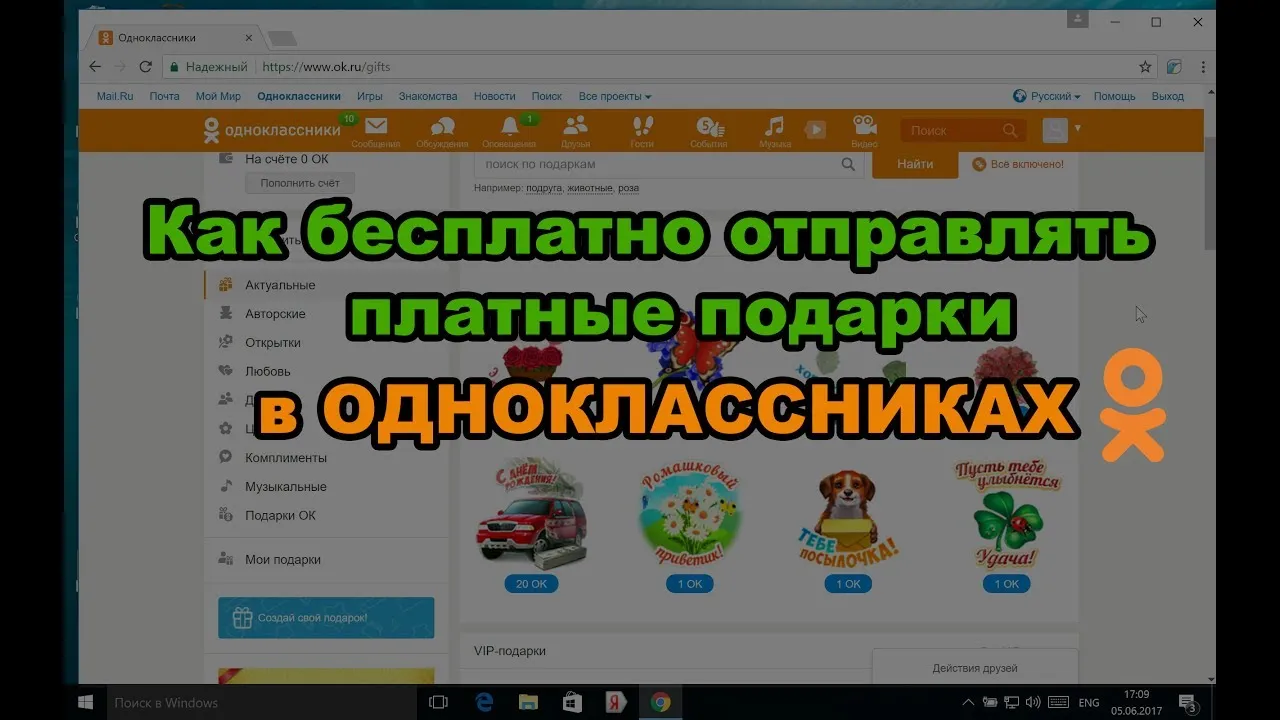
Task: Select the Ромашковый приветик daisy gift
Action: tap(690, 515)
